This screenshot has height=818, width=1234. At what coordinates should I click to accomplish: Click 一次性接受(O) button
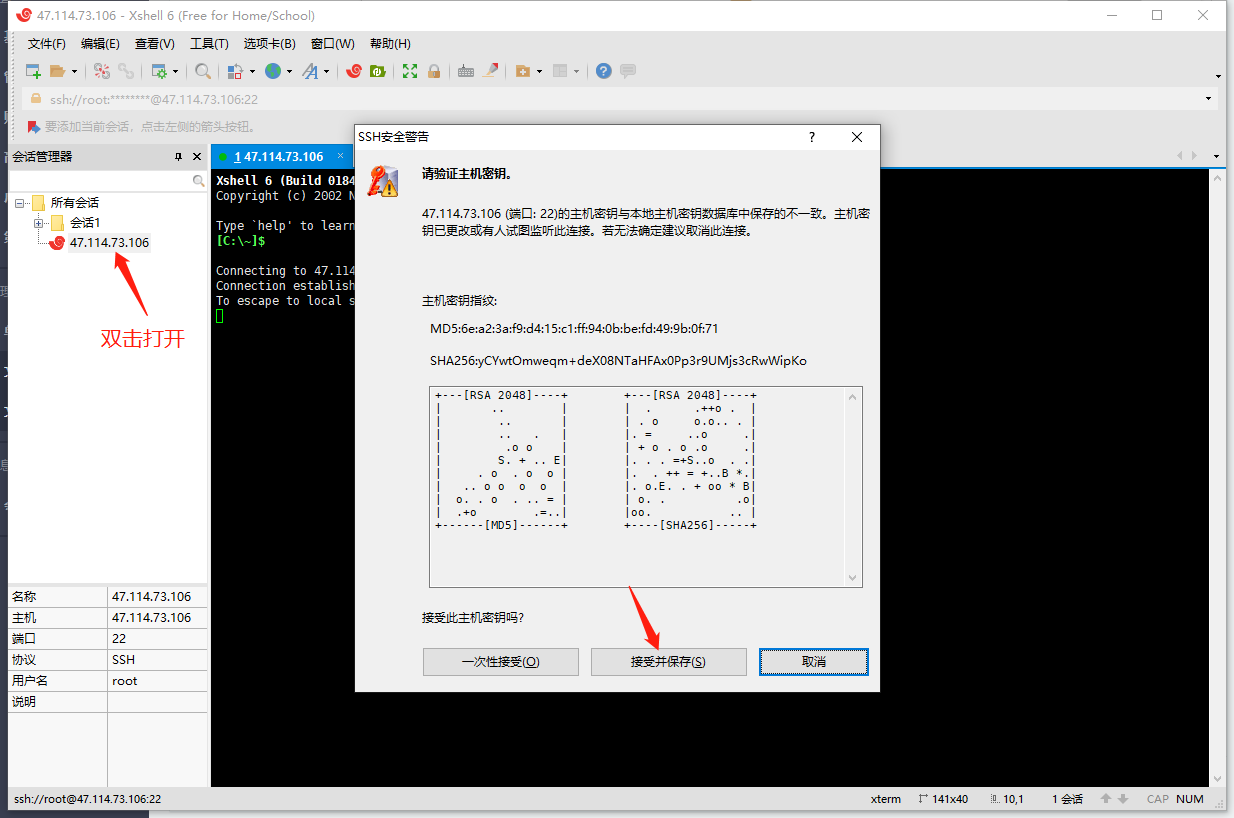tap(500, 662)
